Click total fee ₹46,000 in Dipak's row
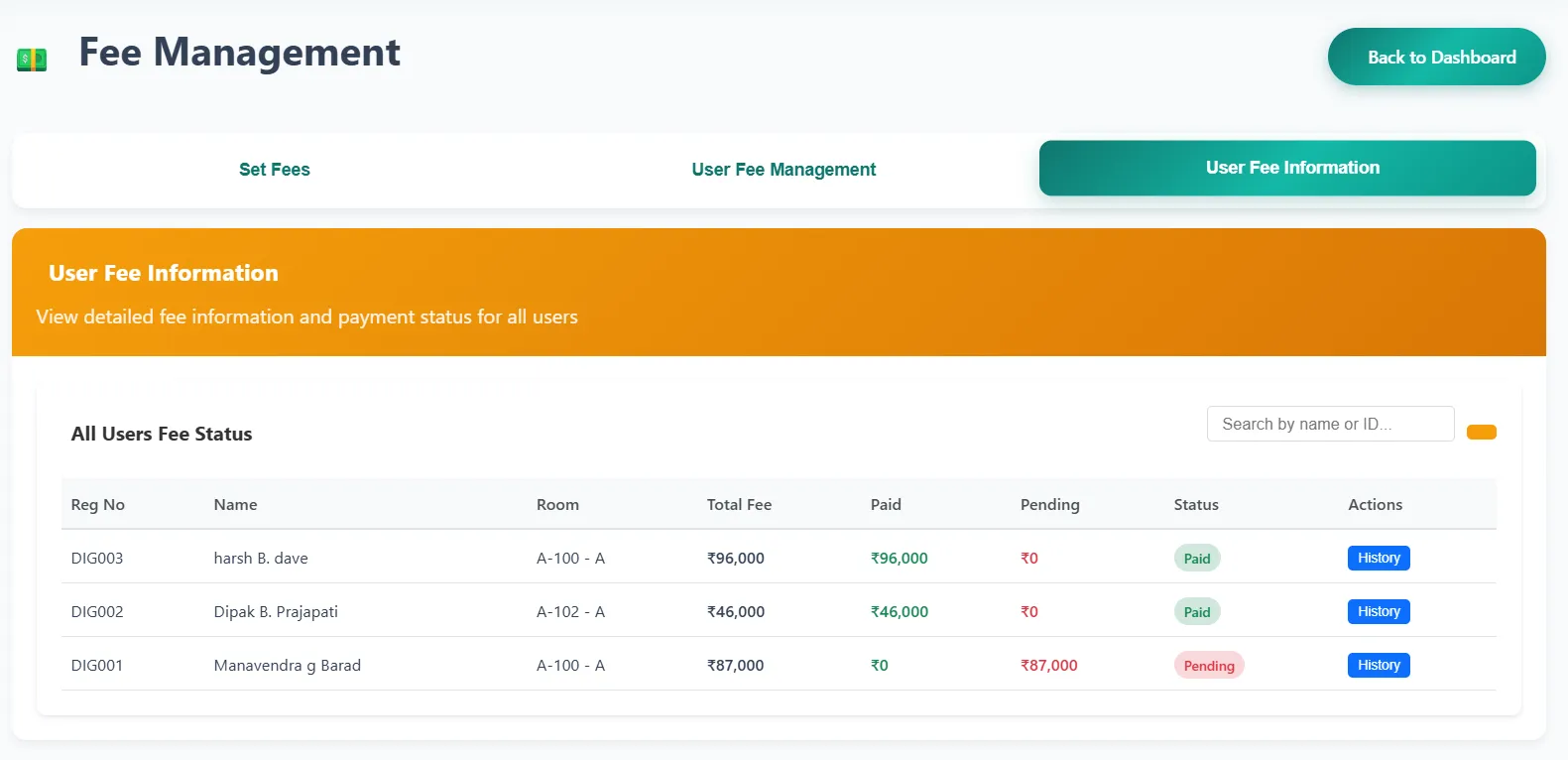Screen dimensions: 1568x760 (736, 611)
